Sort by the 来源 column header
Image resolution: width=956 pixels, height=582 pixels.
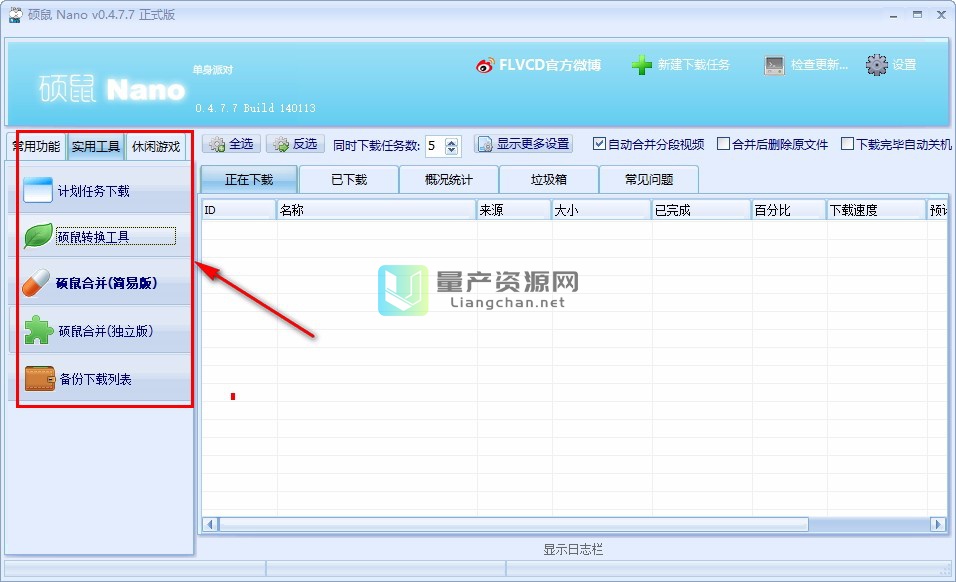(514, 210)
